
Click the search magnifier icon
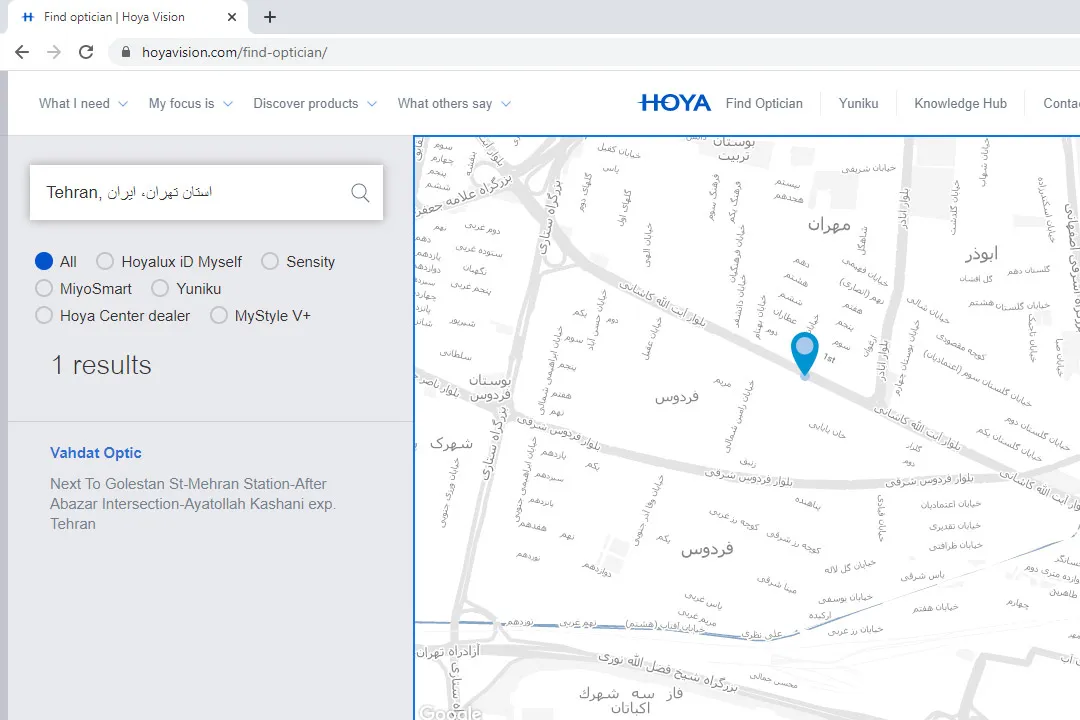360,192
